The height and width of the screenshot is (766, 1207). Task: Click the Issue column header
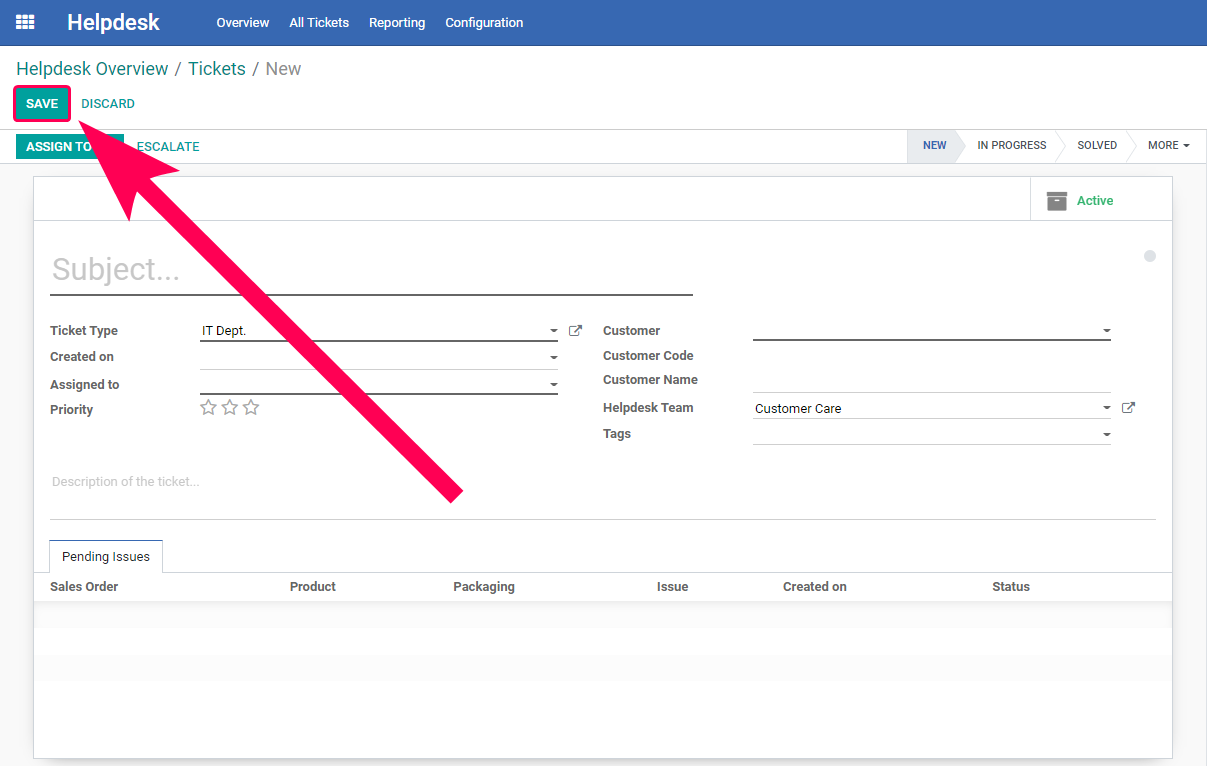(672, 587)
